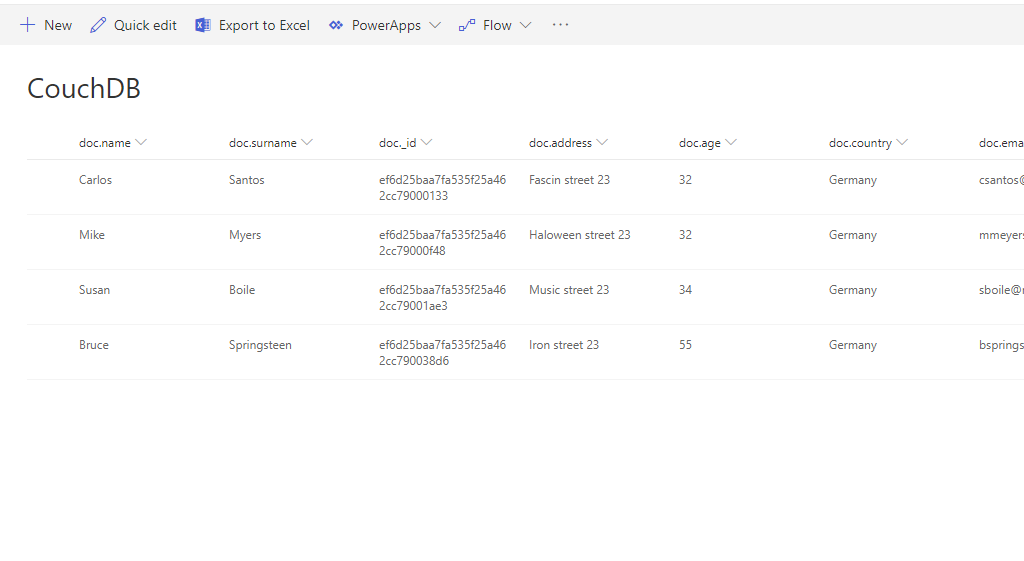Click the Export to Excel label
The image size is (1024, 561).
264,25
